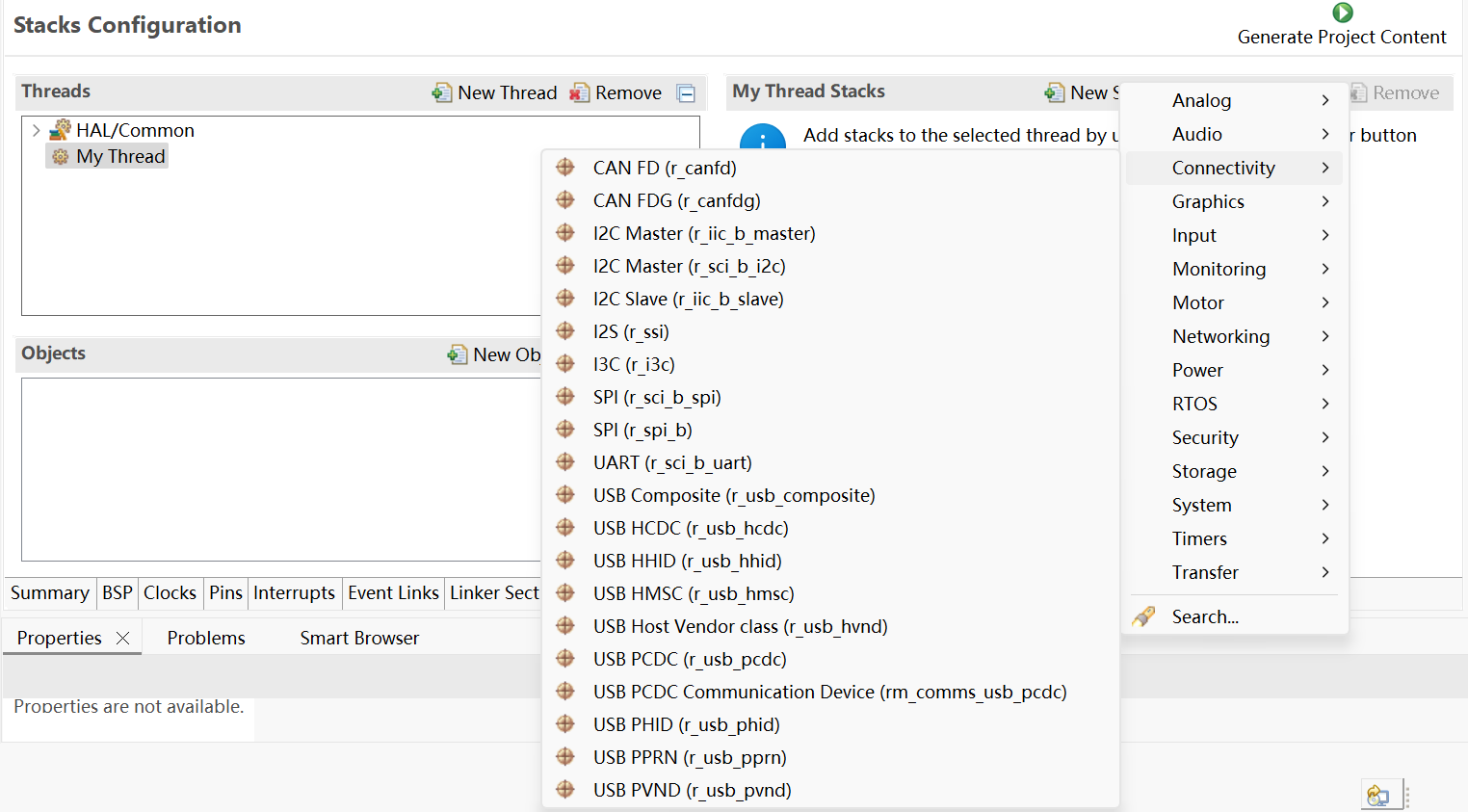1468x812 pixels.
Task: Open the Storage submenu
Action: pyautogui.click(x=1235, y=471)
